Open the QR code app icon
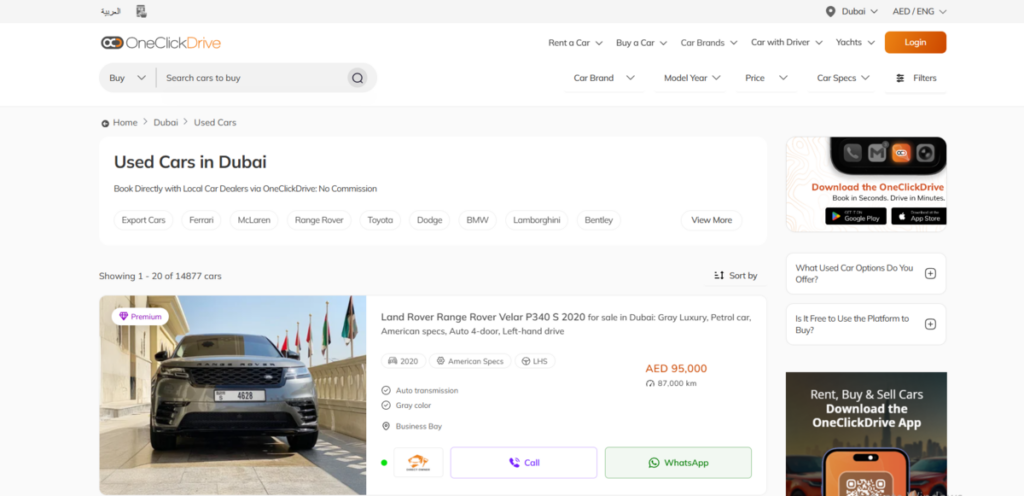The image size is (1024, 496). pos(141,11)
